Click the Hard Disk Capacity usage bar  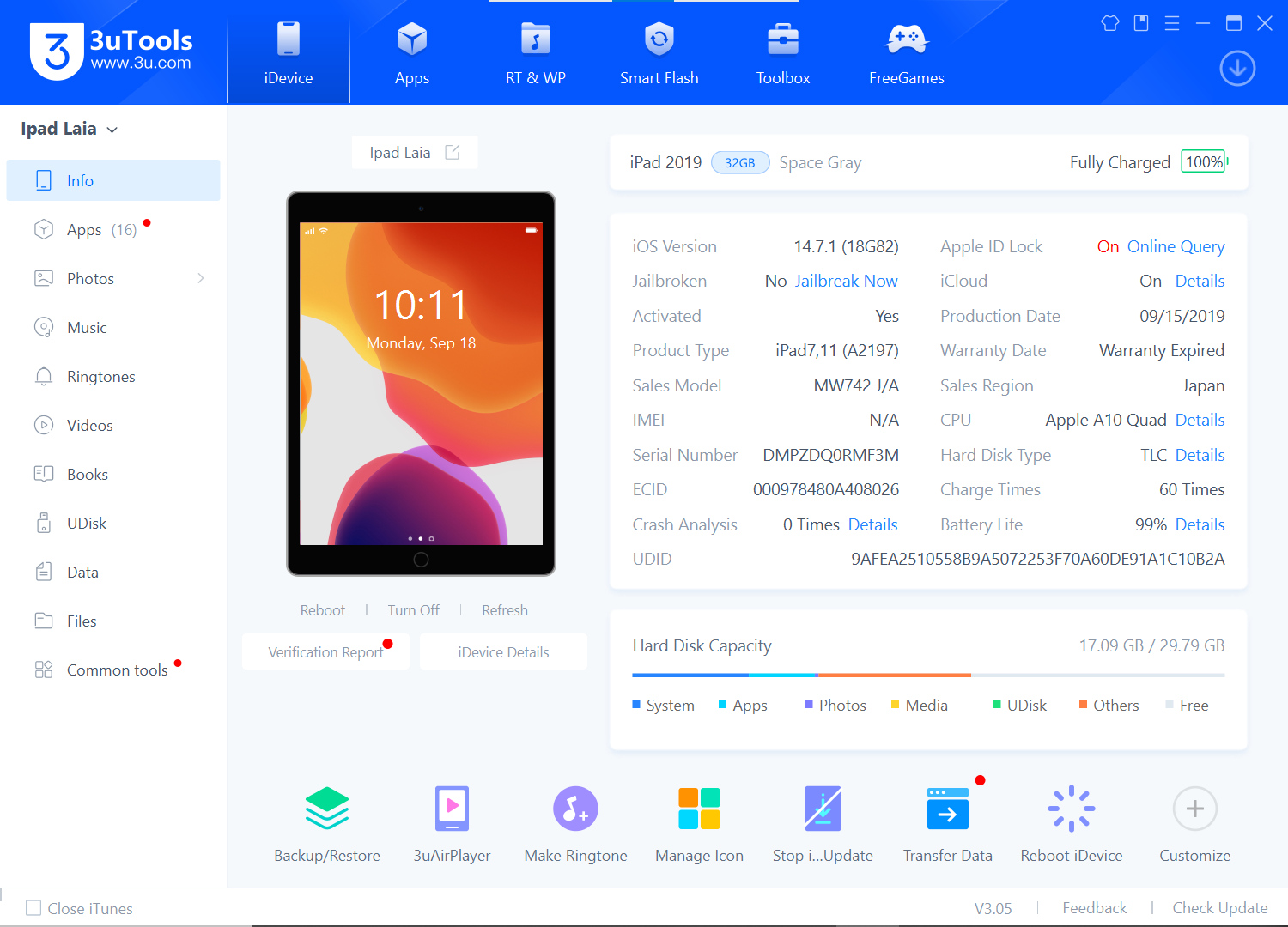pos(928,676)
